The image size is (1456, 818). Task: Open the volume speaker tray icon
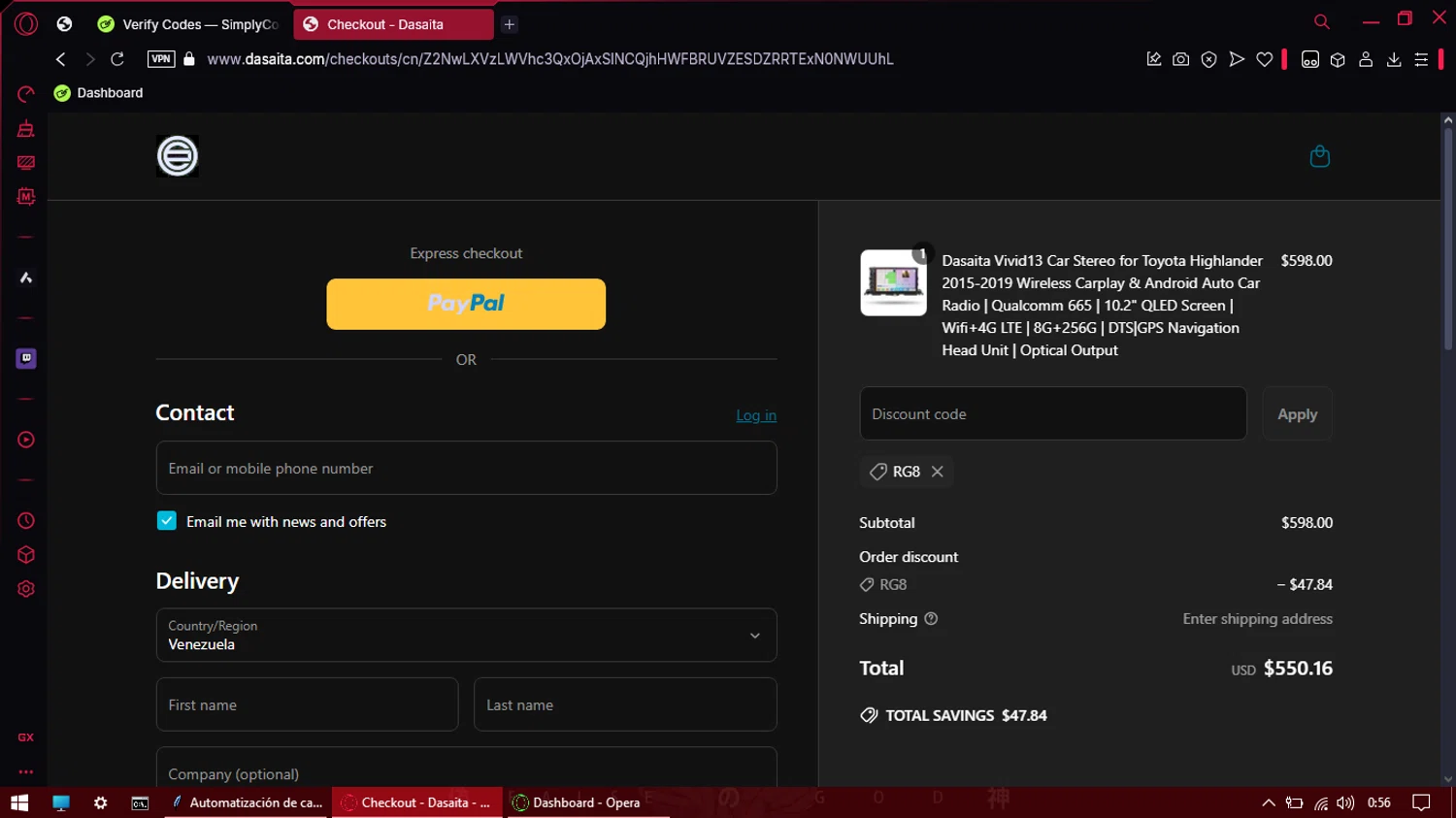(x=1345, y=802)
